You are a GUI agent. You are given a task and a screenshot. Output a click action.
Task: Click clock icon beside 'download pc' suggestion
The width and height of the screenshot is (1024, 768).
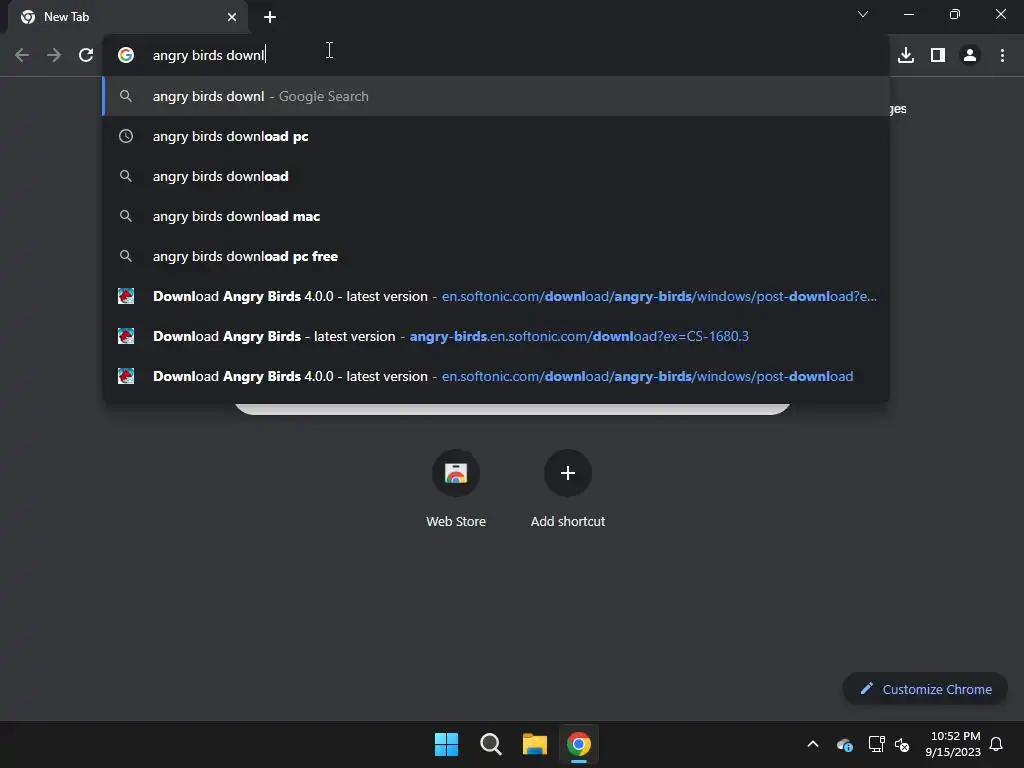126,136
